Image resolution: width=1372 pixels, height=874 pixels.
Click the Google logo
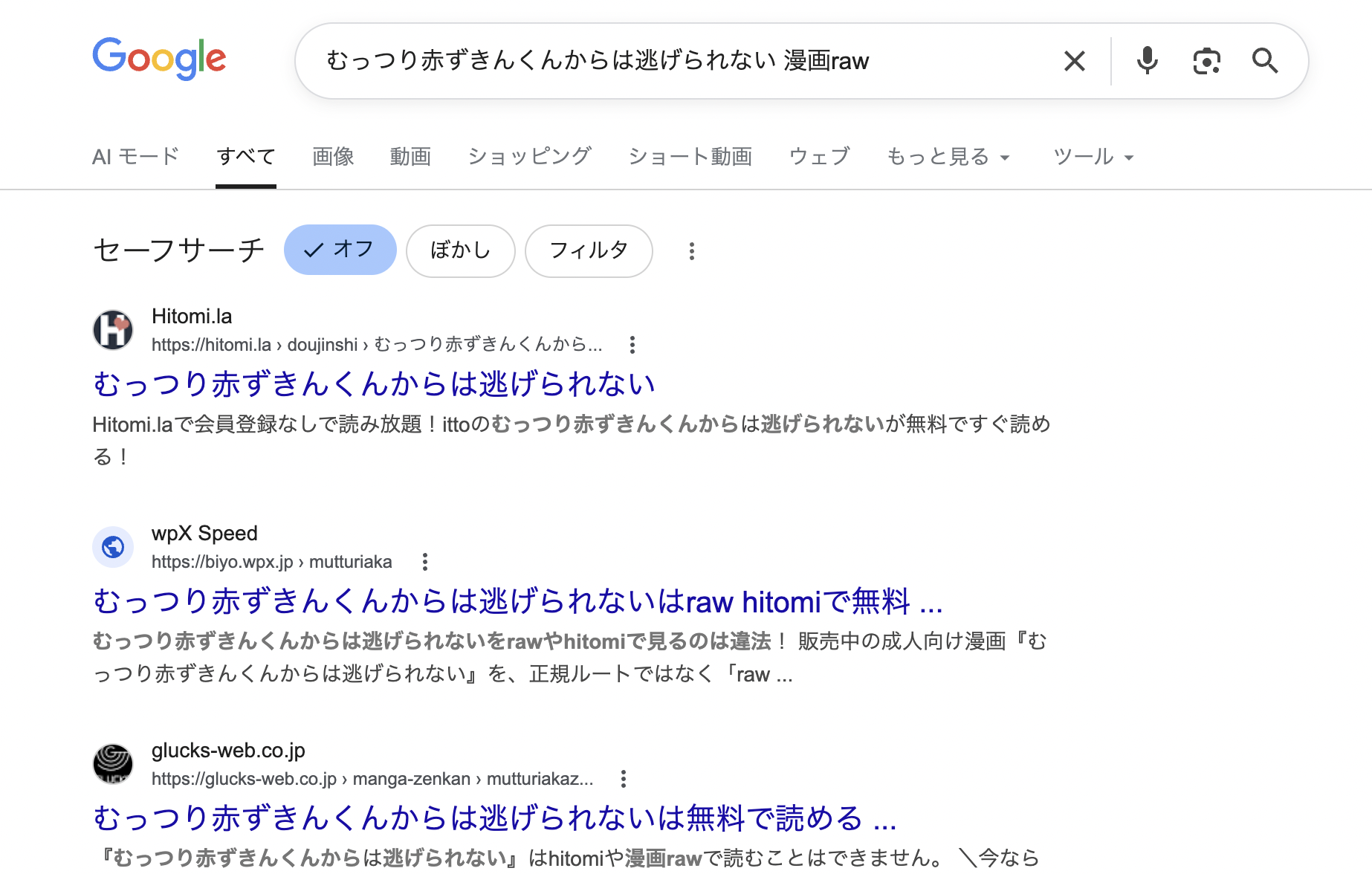click(159, 59)
